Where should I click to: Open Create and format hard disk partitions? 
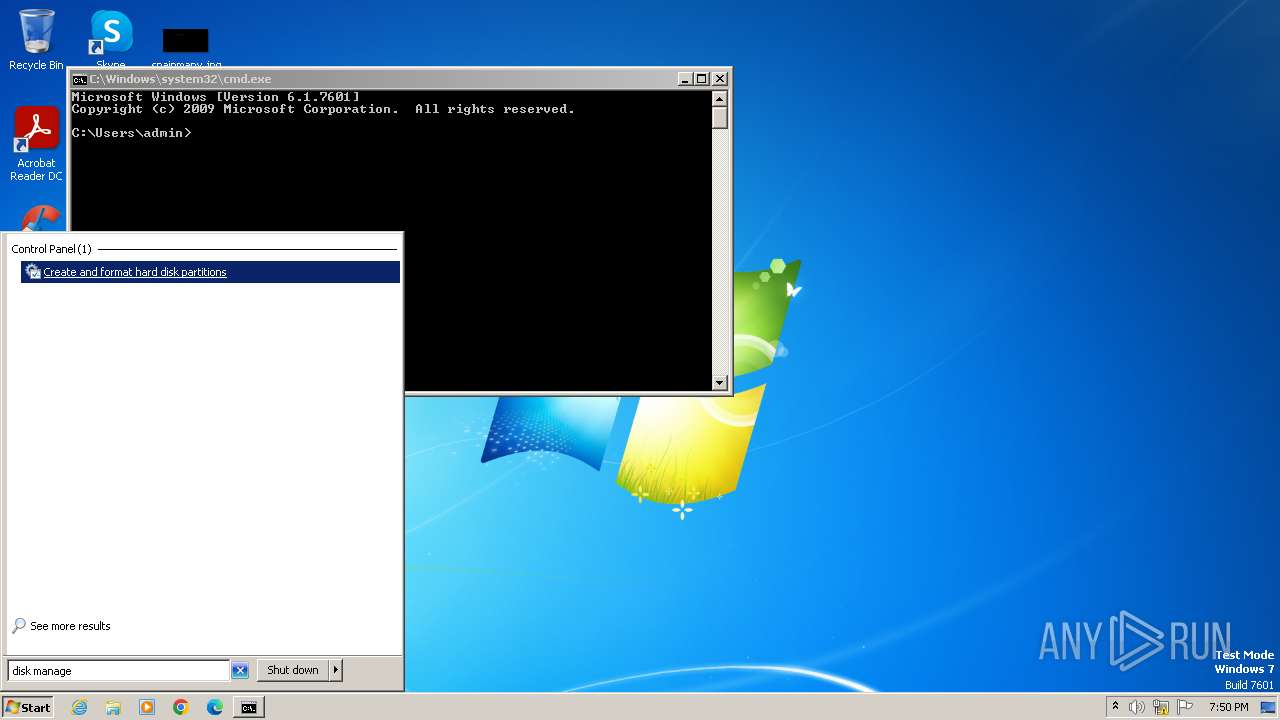click(x=210, y=272)
